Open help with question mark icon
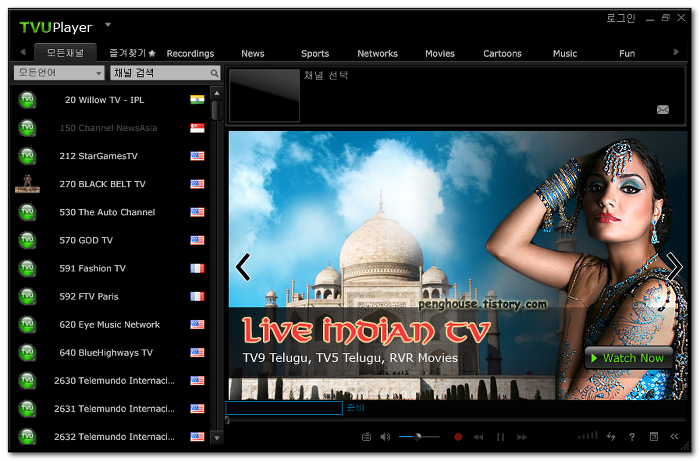Viewport: 700px width, 461px height. click(x=632, y=437)
